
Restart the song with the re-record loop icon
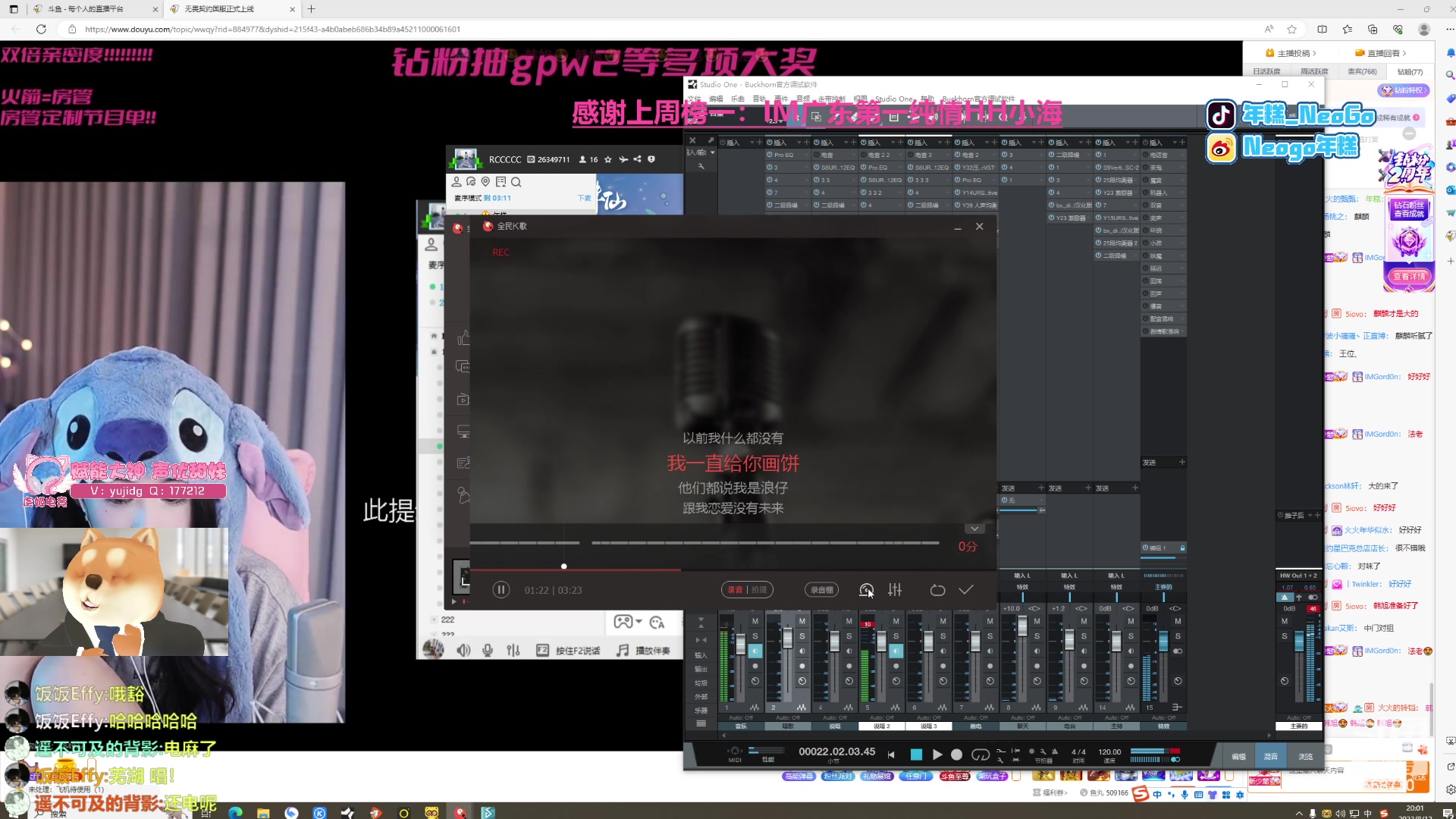pos(937,590)
